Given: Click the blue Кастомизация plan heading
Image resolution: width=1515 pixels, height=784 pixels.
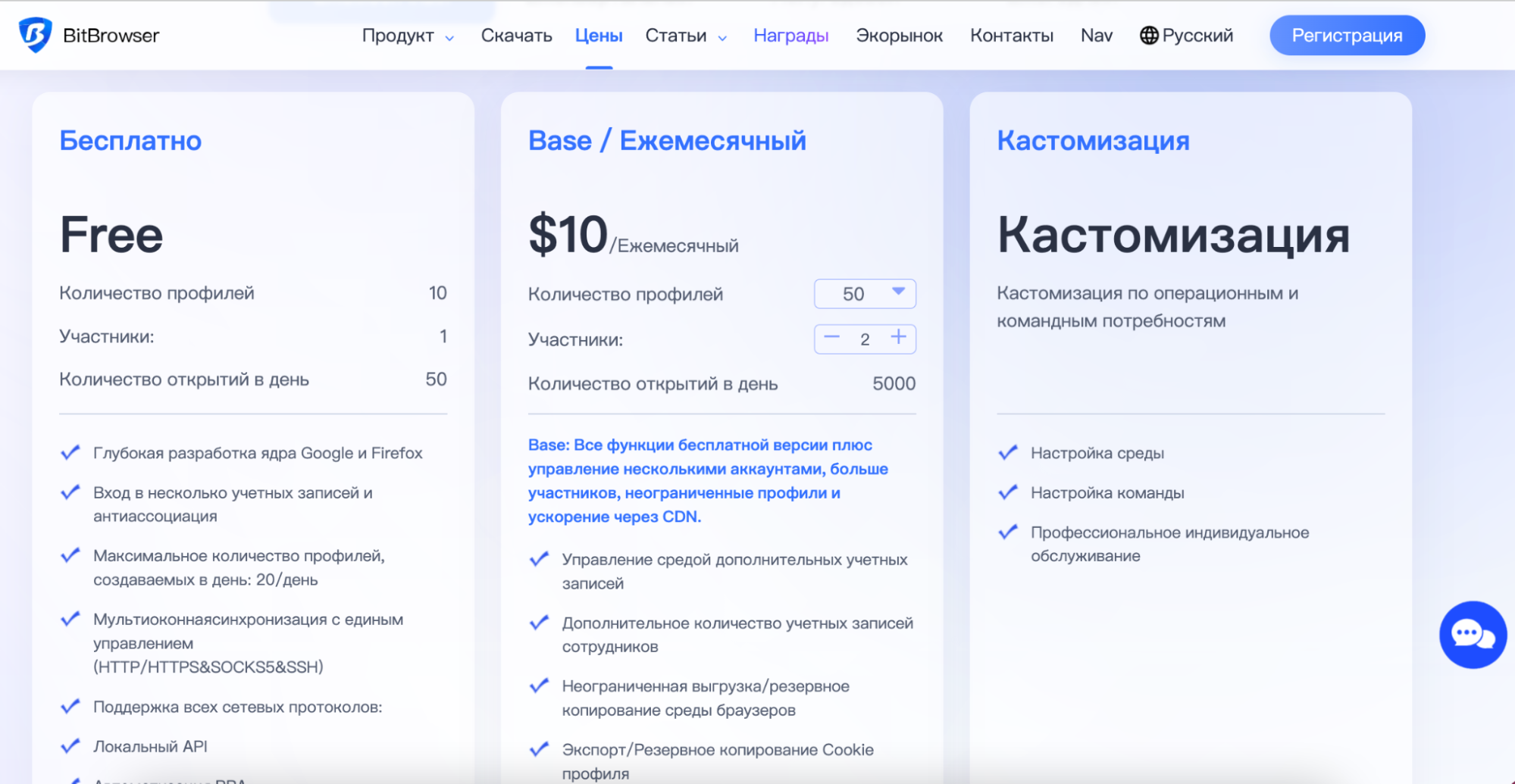Looking at the screenshot, I should coord(1093,141).
